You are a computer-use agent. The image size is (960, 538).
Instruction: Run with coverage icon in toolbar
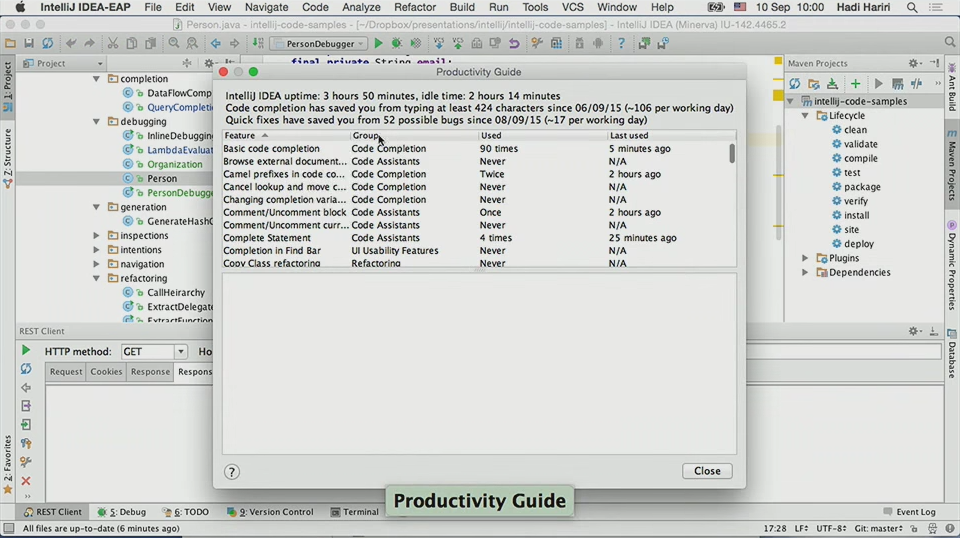point(416,43)
